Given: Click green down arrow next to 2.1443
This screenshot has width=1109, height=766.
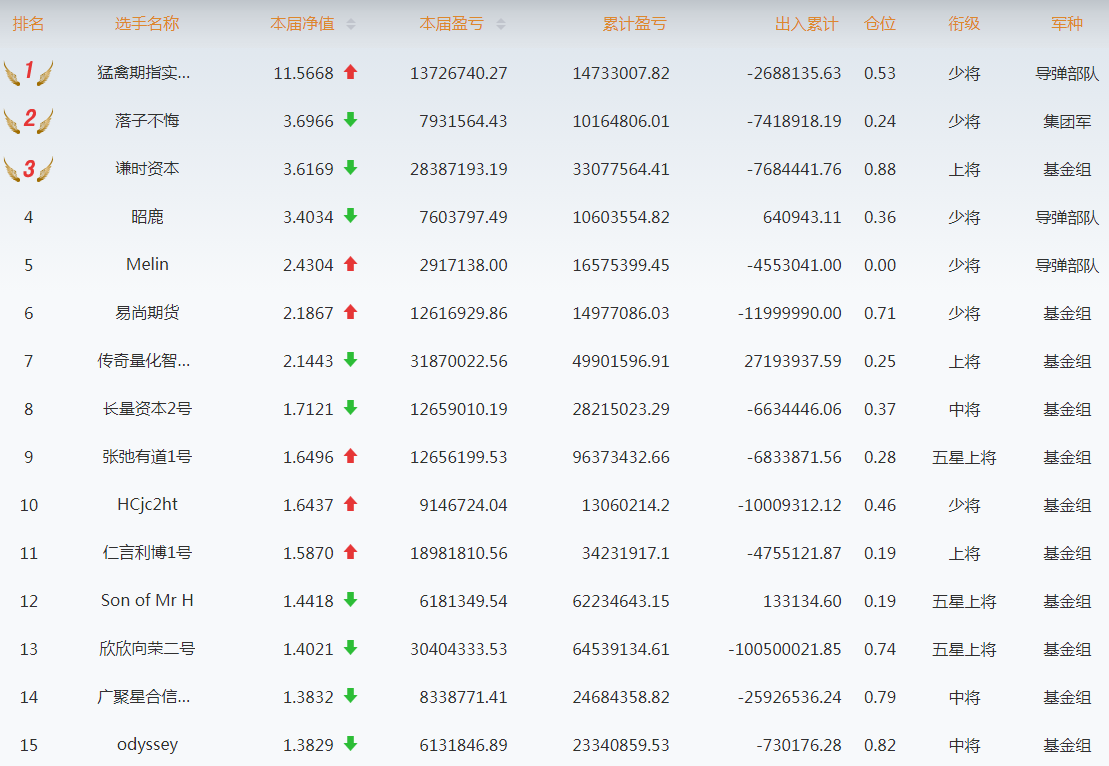Looking at the screenshot, I should pyautogui.click(x=350, y=360).
